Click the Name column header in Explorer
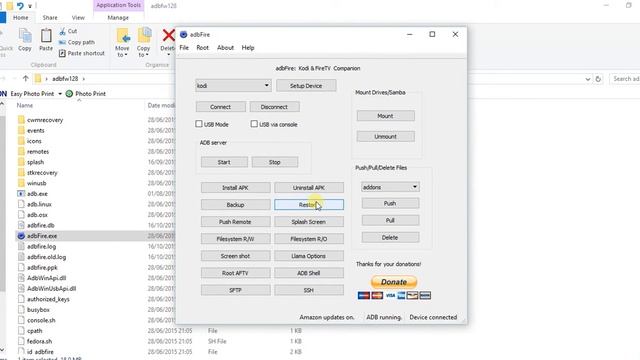This screenshot has height=360, width=640. 24,105
